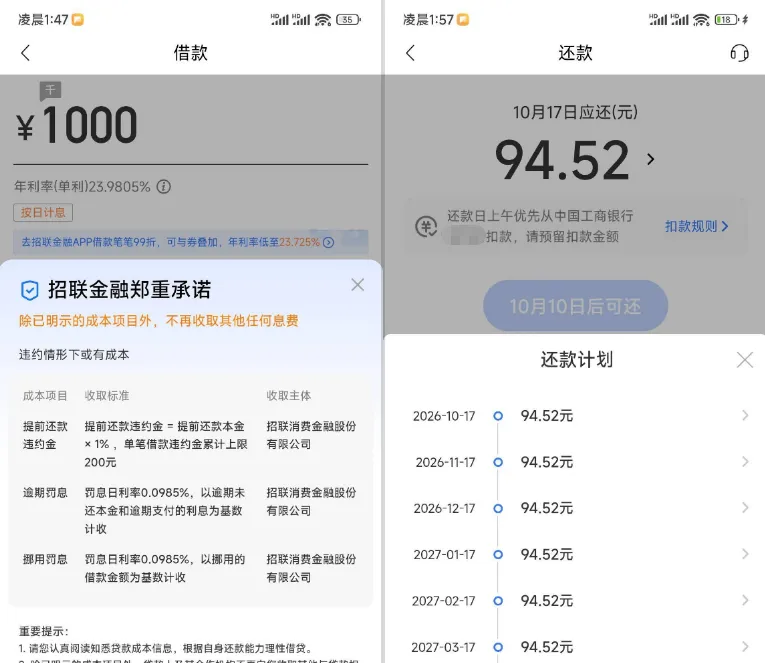Tap the 提前还款违约金 cost item

point(45,435)
